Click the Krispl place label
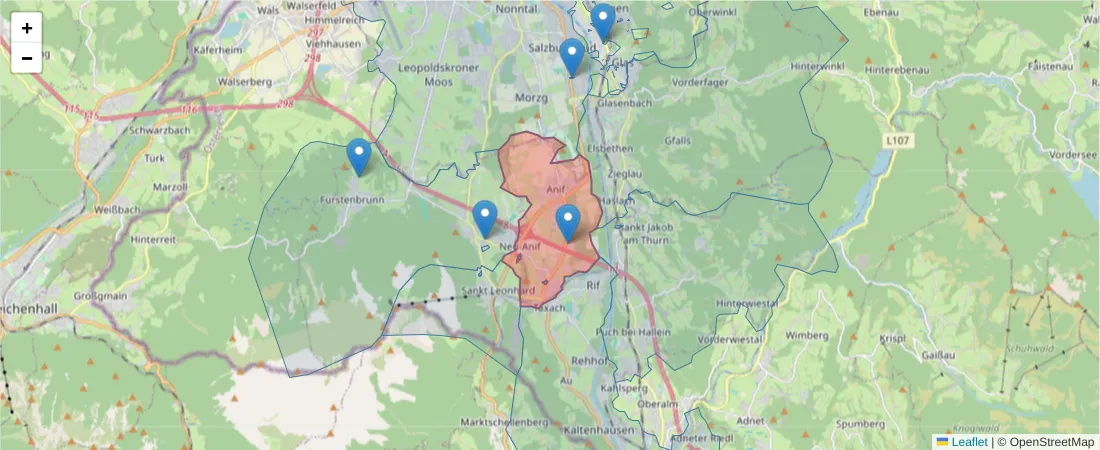This screenshot has width=1100, height=450. pyautogui.click(x=892, y=338)
